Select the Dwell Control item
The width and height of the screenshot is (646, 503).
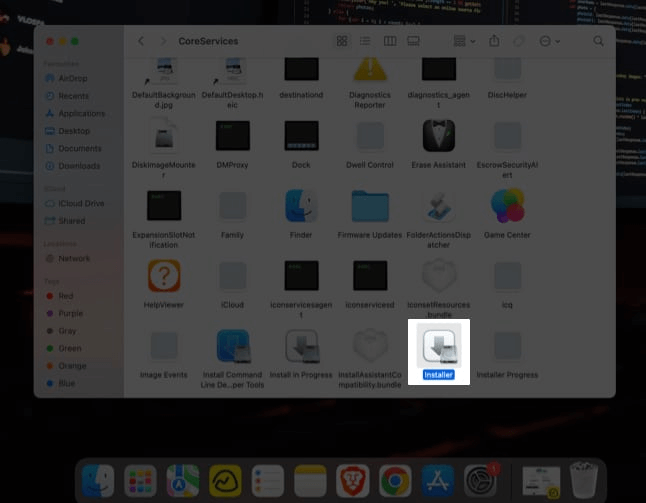[370, 136]
